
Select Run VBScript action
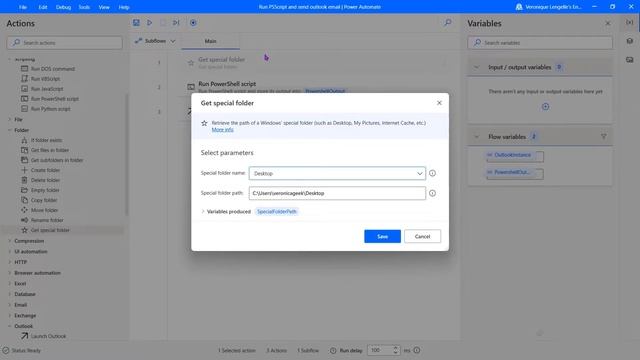click(x=45, y=79)
